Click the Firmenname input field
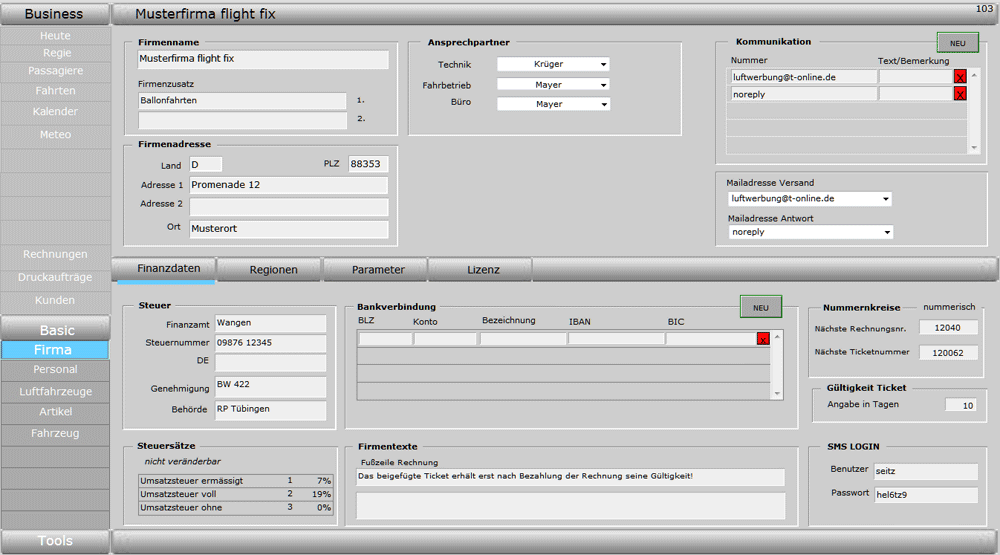Image resolution: width=1000 pixels, height=555 pixels. (262, 59)
